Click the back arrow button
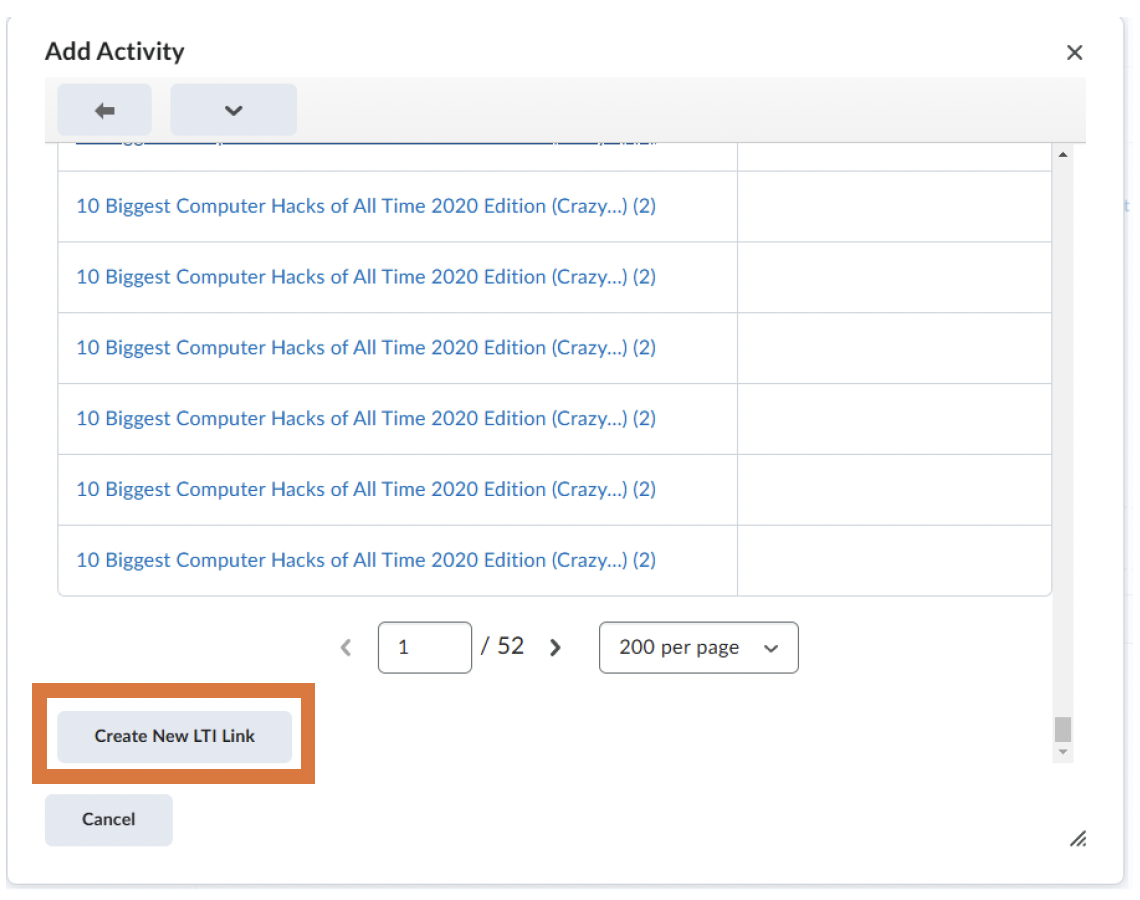The image size is (1140, 900). 104,110
